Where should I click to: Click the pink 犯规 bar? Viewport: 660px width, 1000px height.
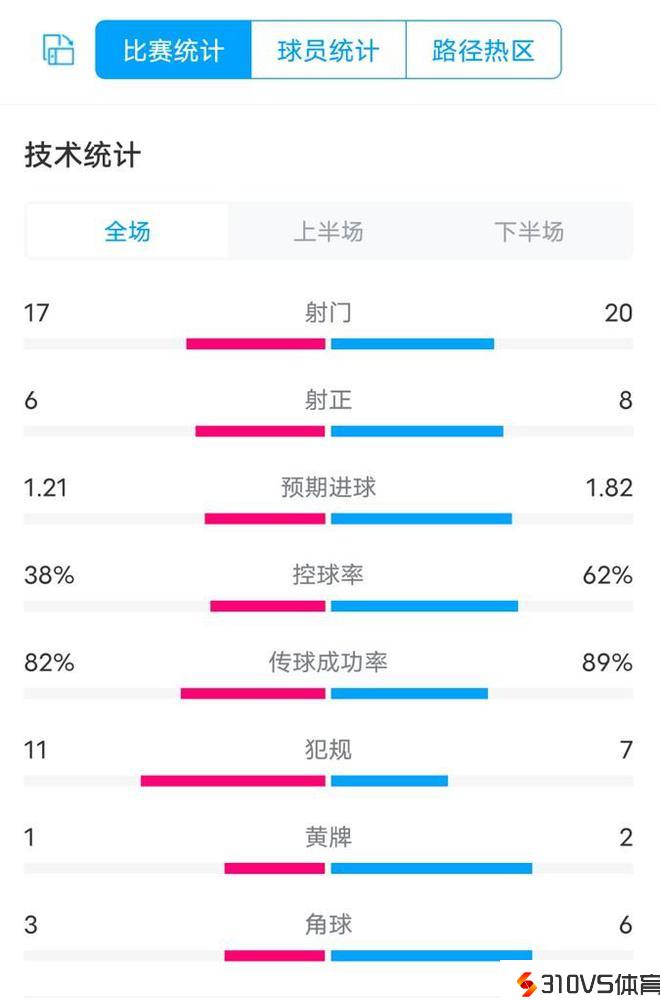tap(233, 781)
